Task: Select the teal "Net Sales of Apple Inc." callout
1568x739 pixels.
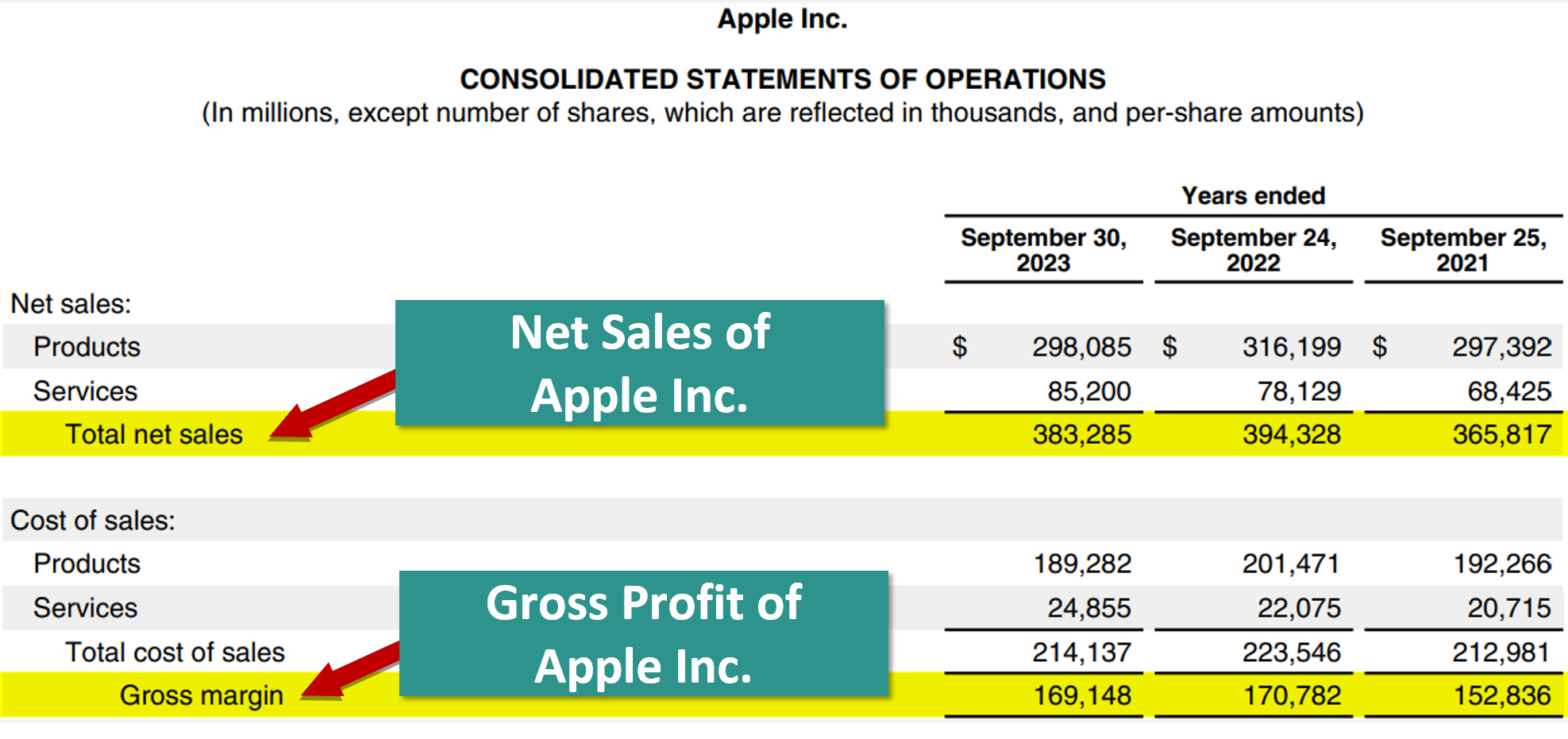Action: pos(639,363)
